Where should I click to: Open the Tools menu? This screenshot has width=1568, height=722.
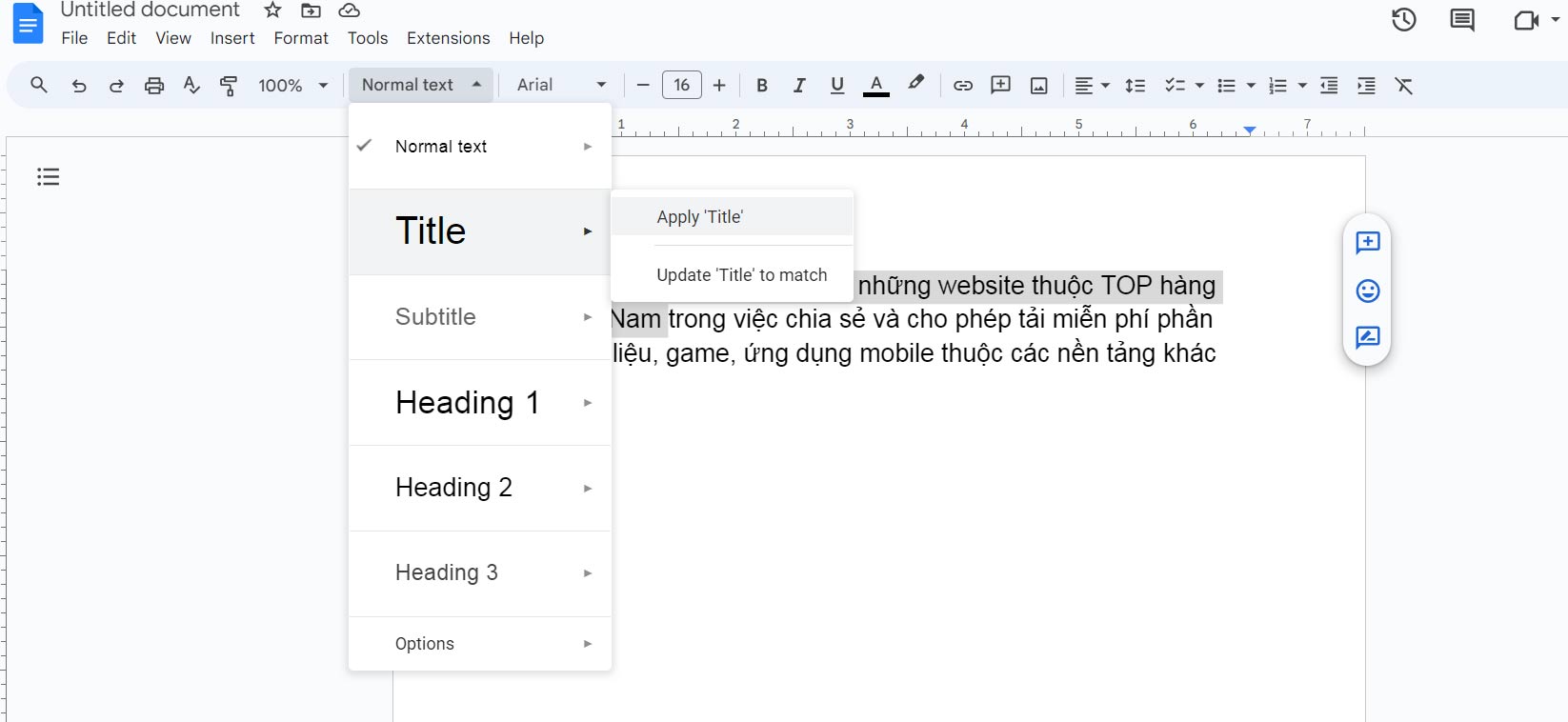(368, 38)
